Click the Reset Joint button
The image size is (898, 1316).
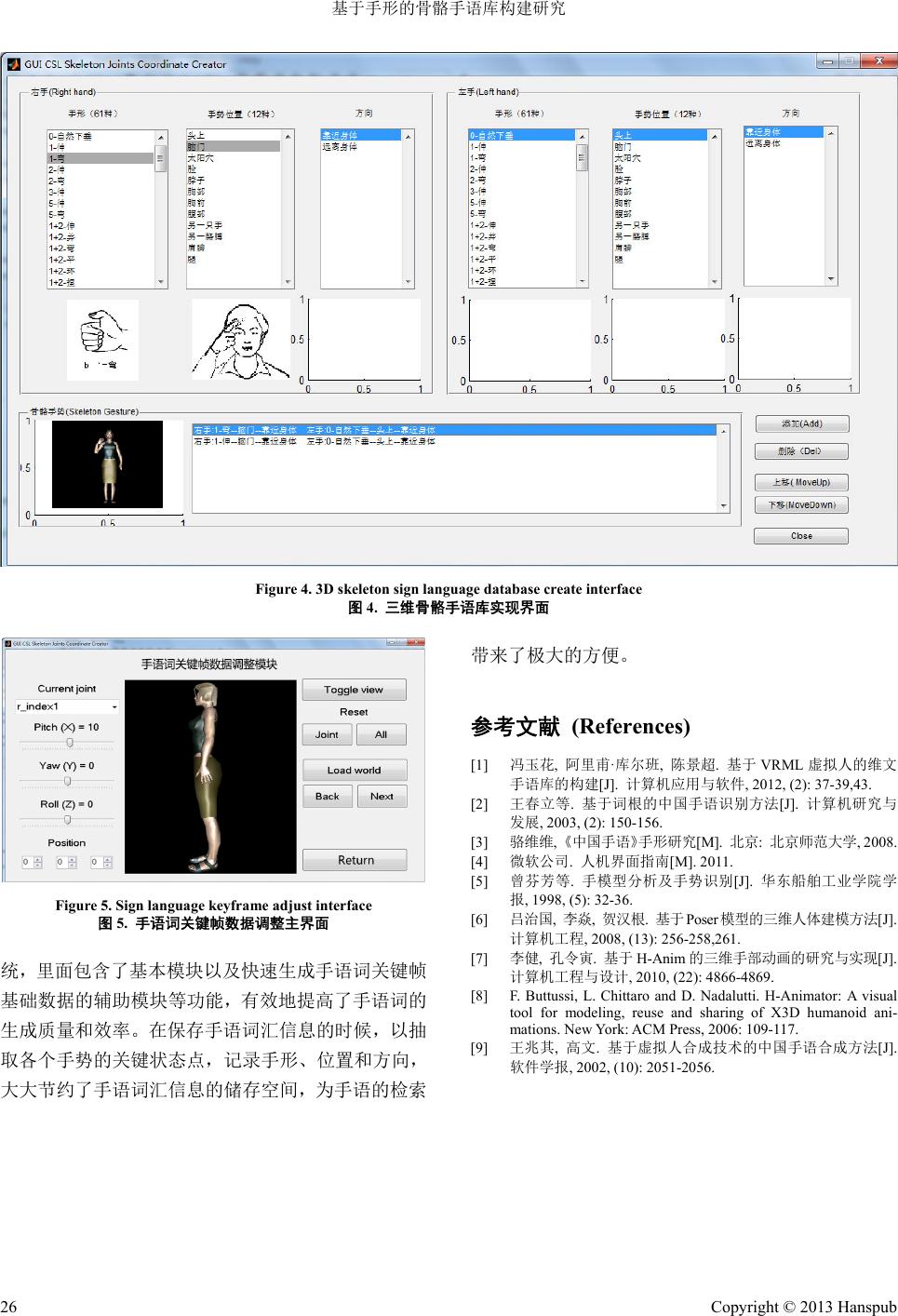point(327,734)
